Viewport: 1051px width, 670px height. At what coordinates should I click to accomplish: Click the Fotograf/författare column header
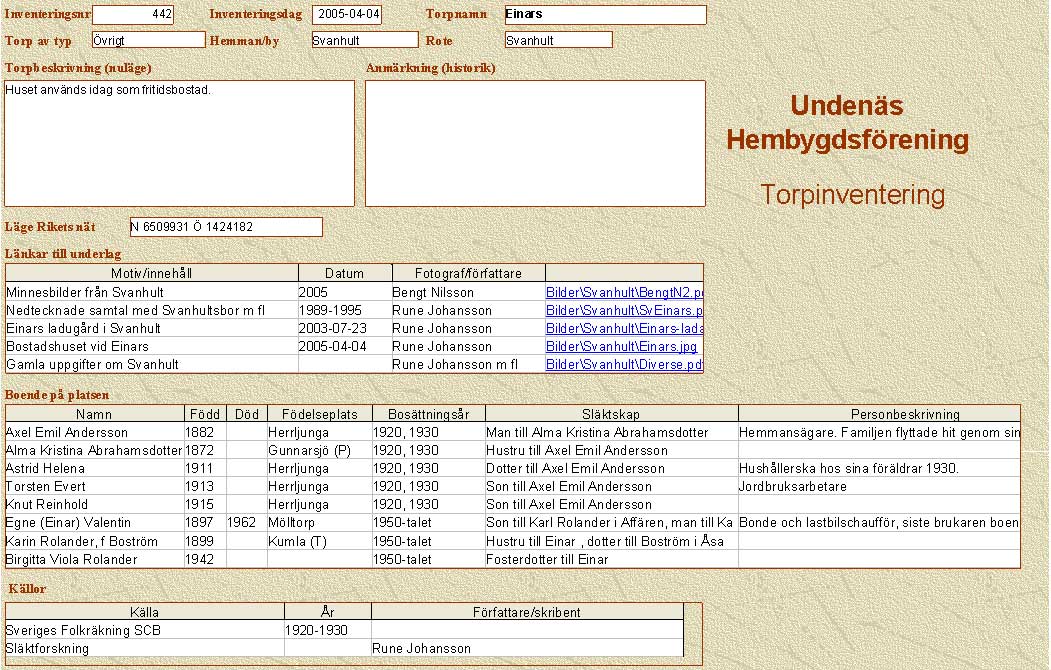pyautogui.click(x=468, y=274)
